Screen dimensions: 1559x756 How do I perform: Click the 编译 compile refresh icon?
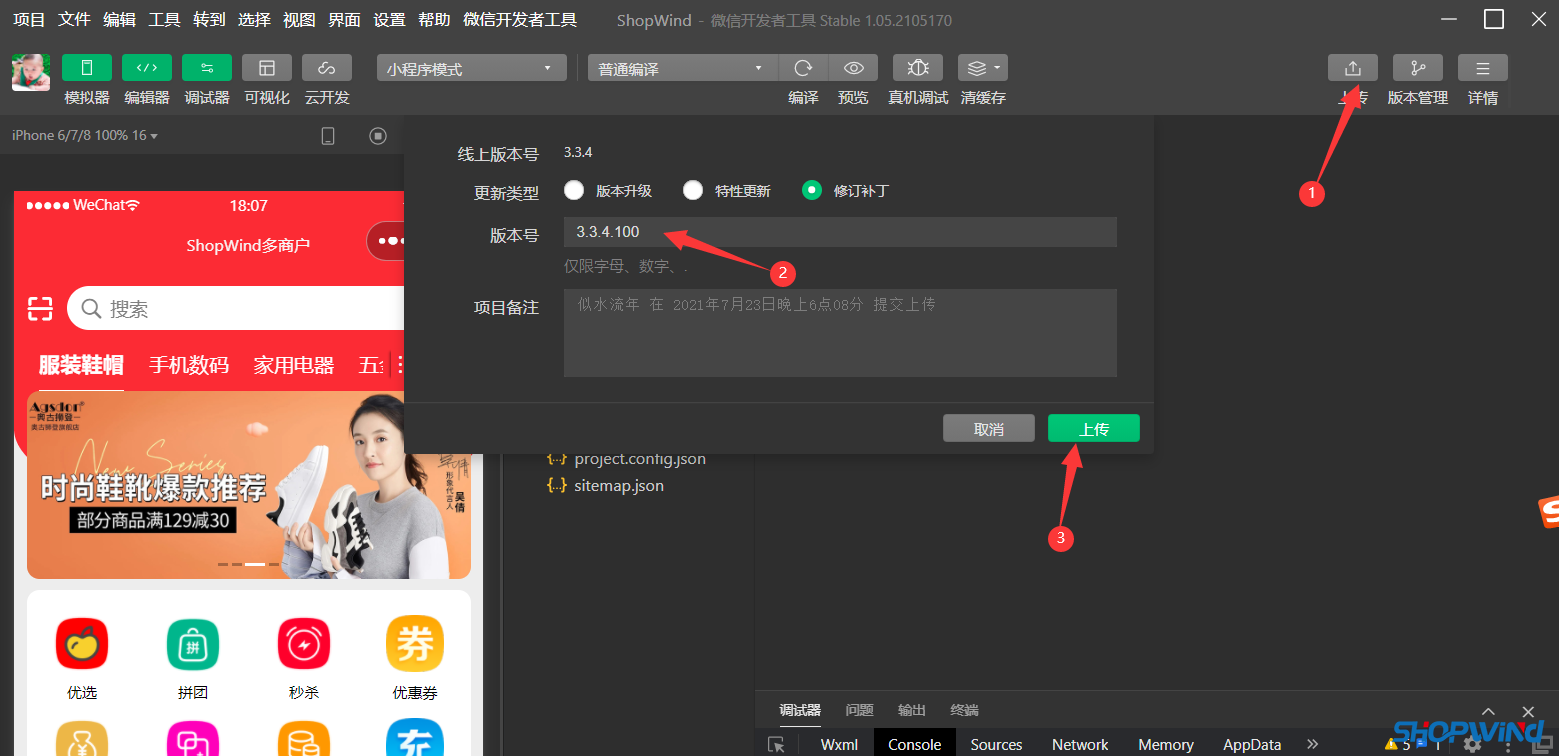click(803, 67)
